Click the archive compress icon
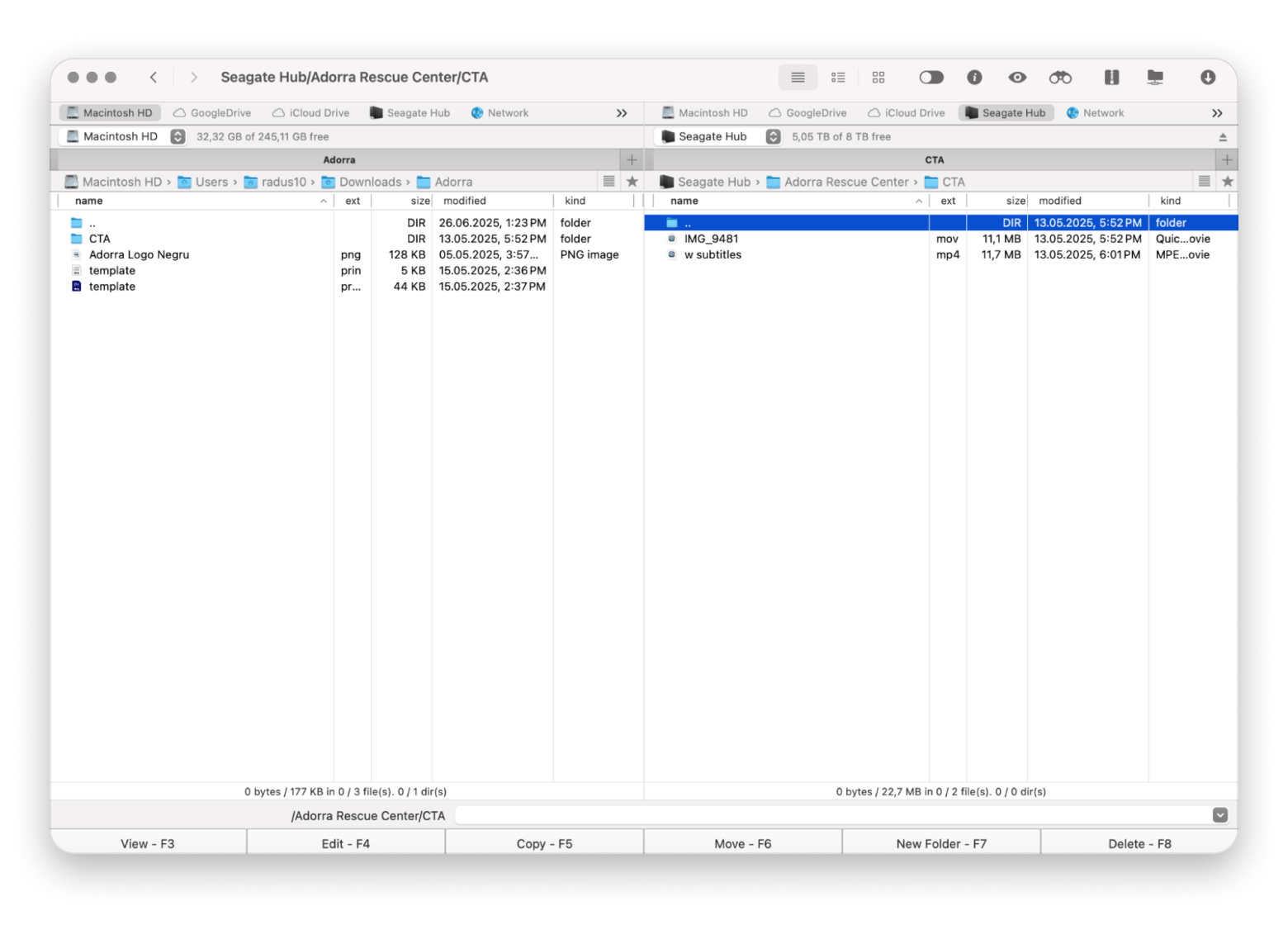This screenshot has height=925, width=1288. coord(1111,78)
